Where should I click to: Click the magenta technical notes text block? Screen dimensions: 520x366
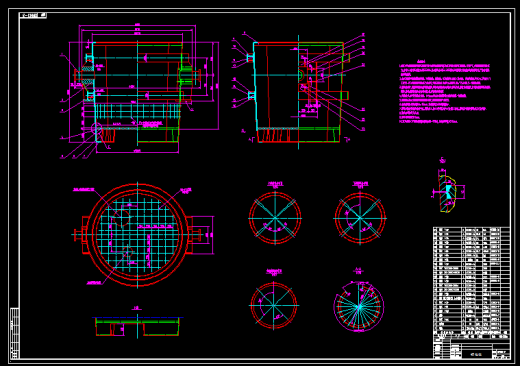point(445,92)
